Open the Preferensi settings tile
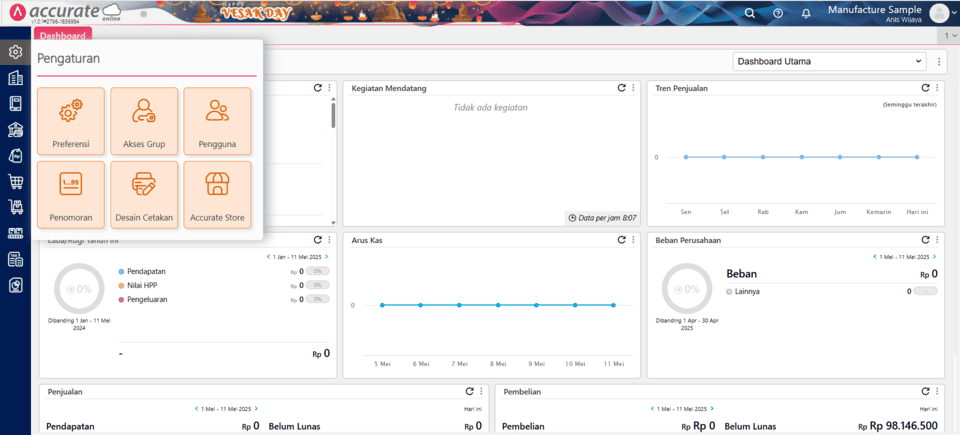The width and height of the screenshot is (960, 435). 71,121
